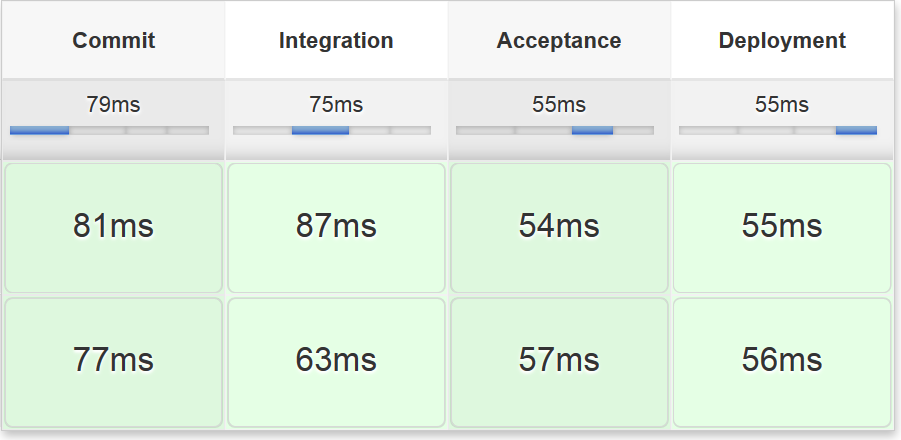Click the 55ms average under Acceptance

[x=559, y=105]
